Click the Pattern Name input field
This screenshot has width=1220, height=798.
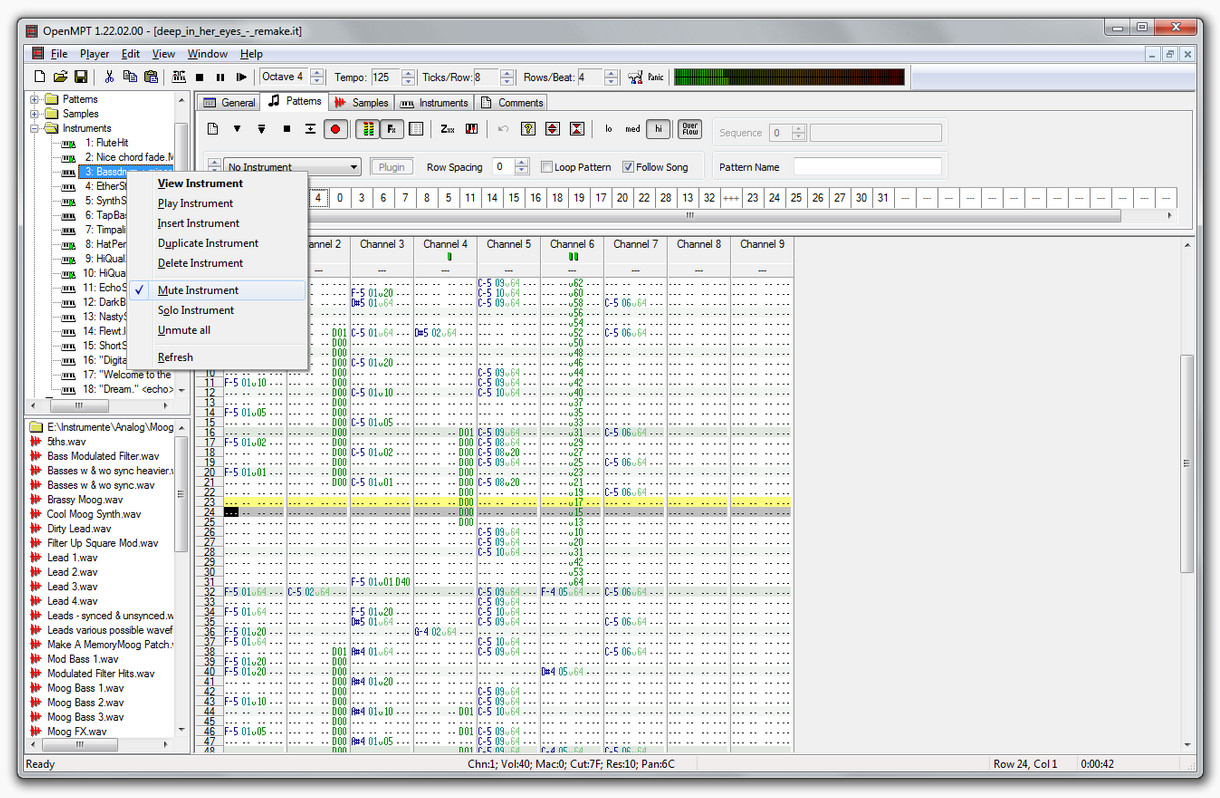point(868,167)
